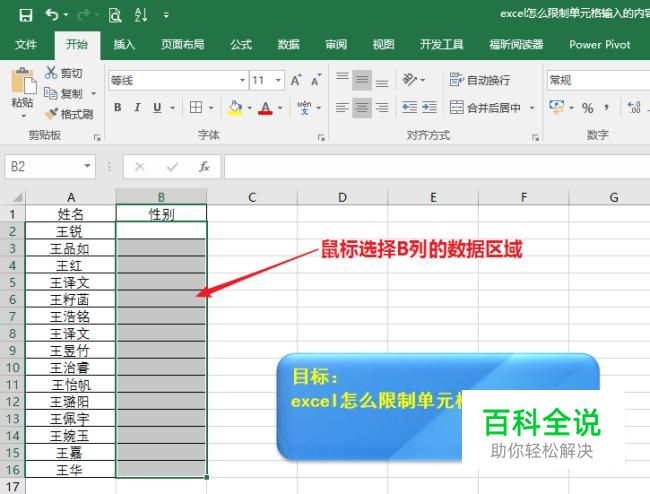Expand the 合并后居中 dropdown arrow
Viewport: 650px width, 494px height.
(x=532, y=108)
